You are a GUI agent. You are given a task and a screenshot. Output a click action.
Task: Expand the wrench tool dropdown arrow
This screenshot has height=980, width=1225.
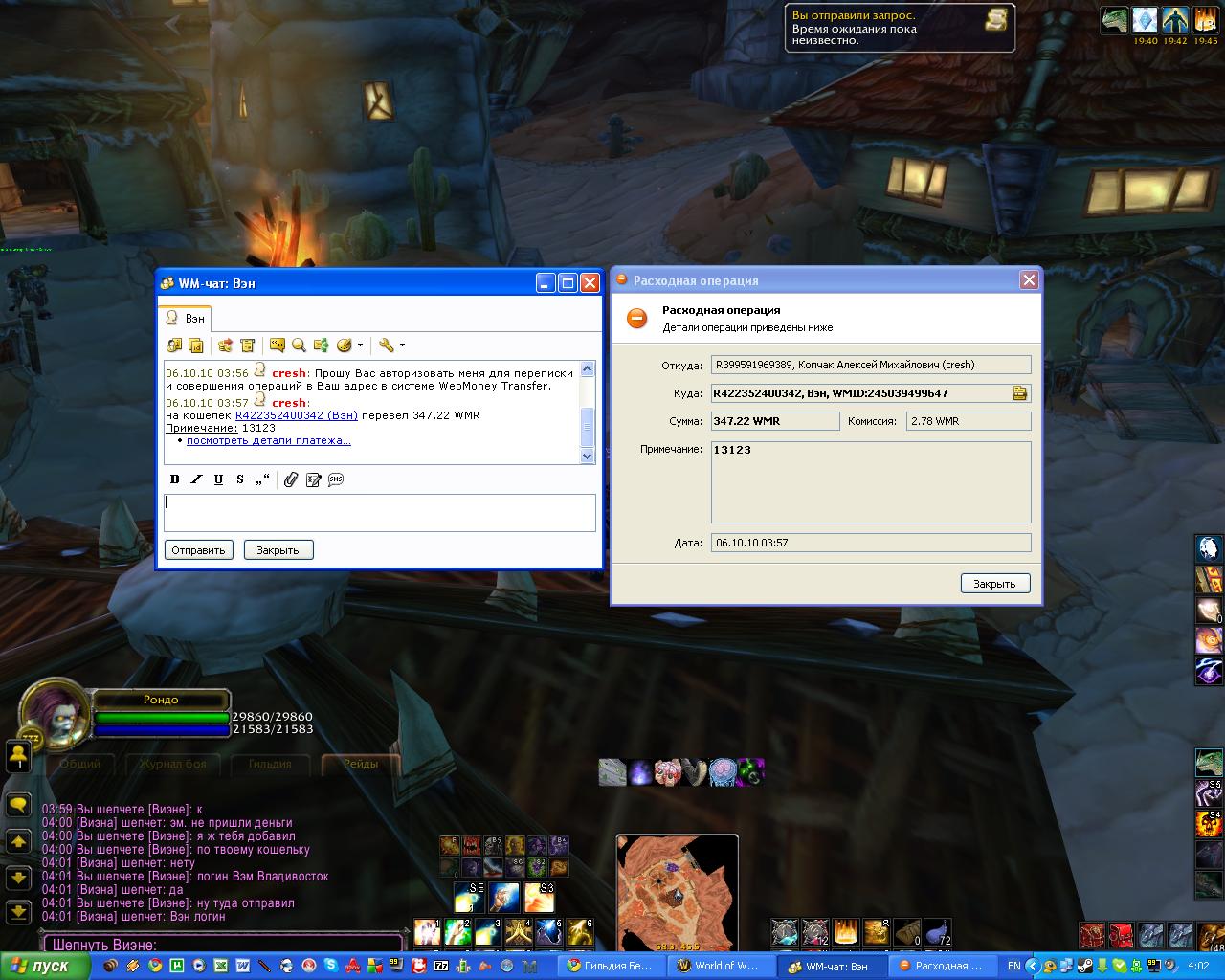pyautogui.click(x=402, y=345)
